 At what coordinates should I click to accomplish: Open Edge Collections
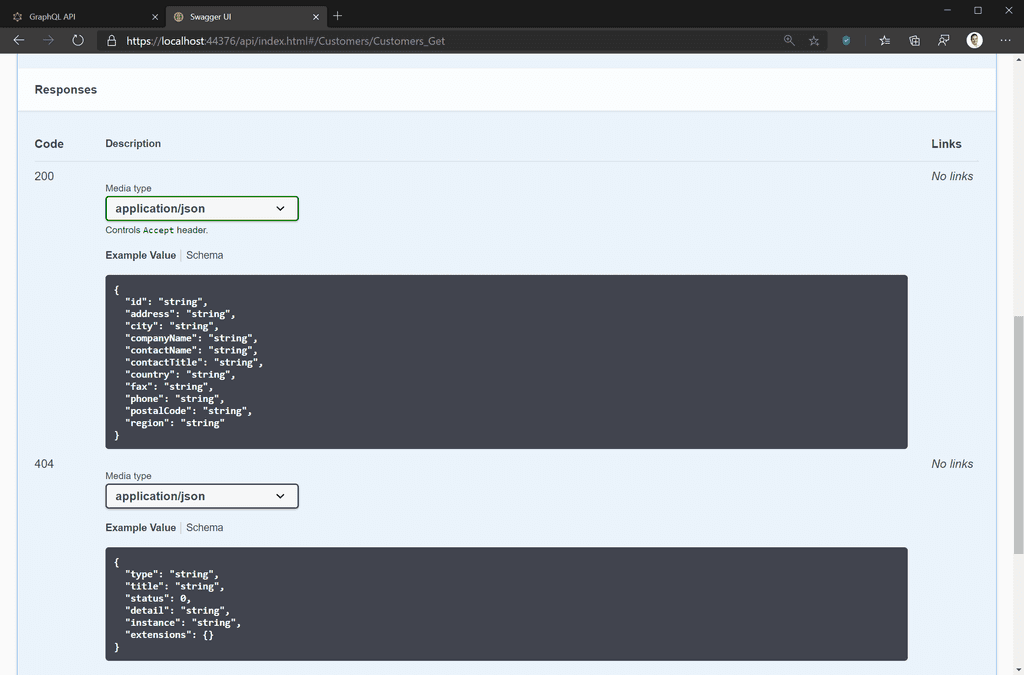(x=914, y=40)
